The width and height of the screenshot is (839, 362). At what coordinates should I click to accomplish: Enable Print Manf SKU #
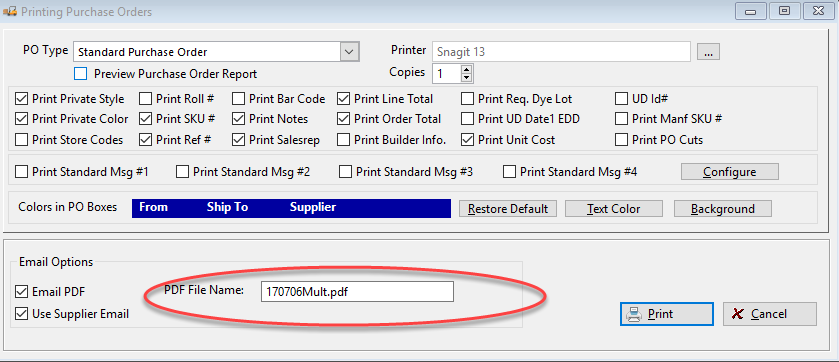(x=621, y=119)
